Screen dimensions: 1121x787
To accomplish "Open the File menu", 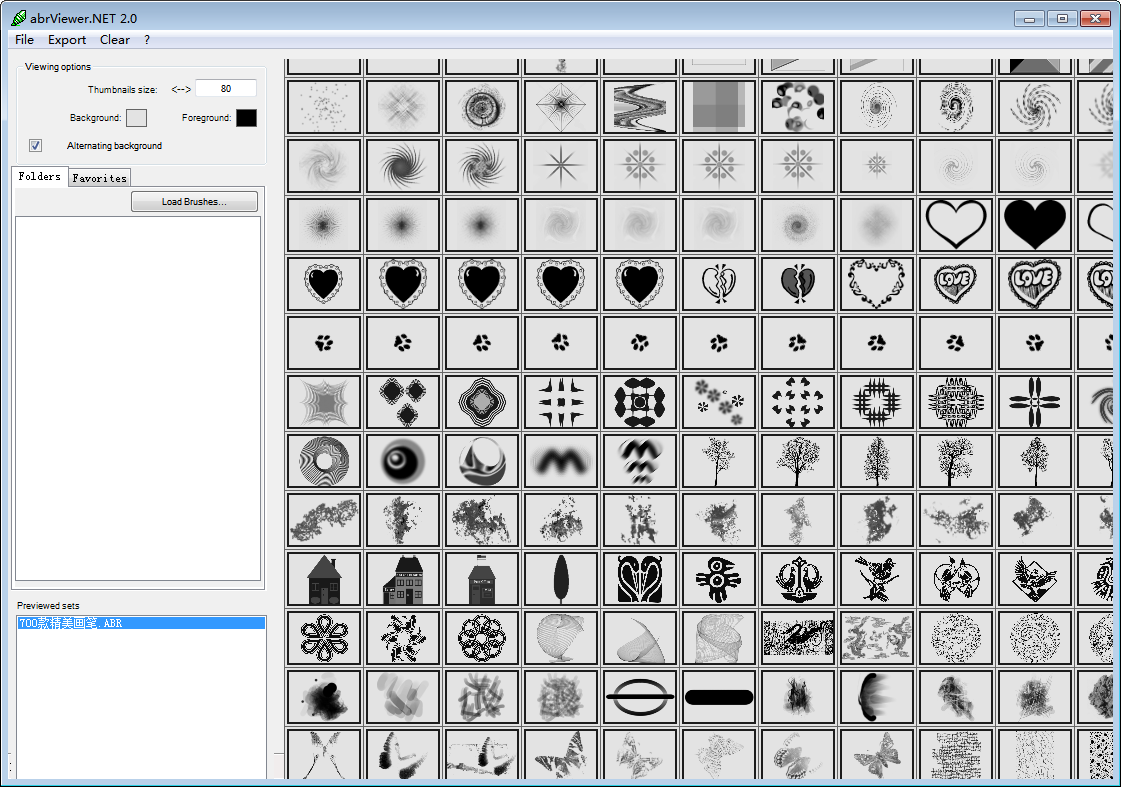I will click(x=24, y=40).
